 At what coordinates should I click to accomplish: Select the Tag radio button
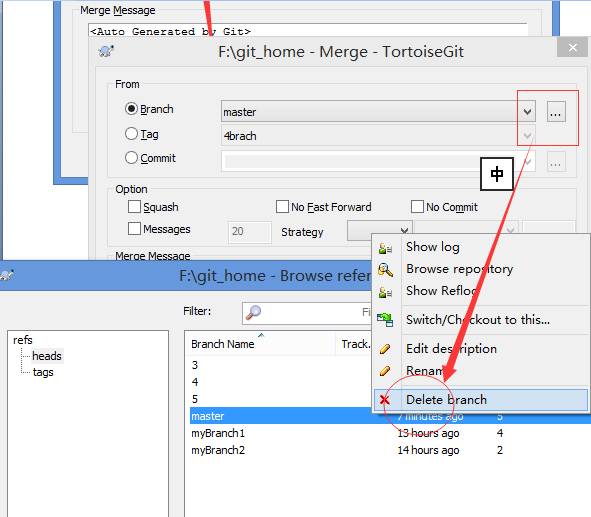131,133
